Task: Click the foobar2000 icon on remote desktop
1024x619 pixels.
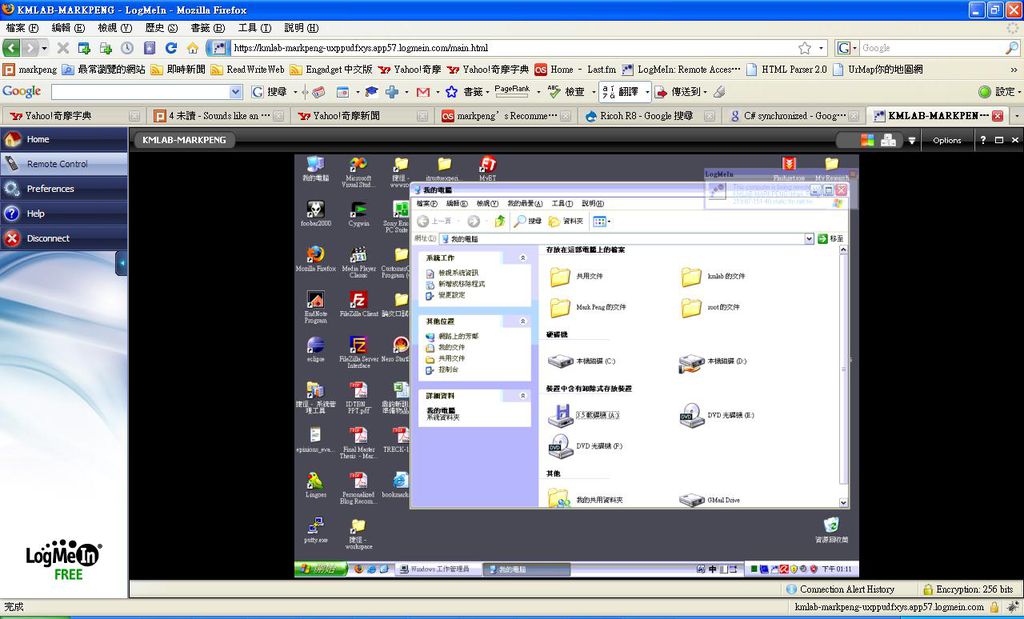Action: point(315,213)
